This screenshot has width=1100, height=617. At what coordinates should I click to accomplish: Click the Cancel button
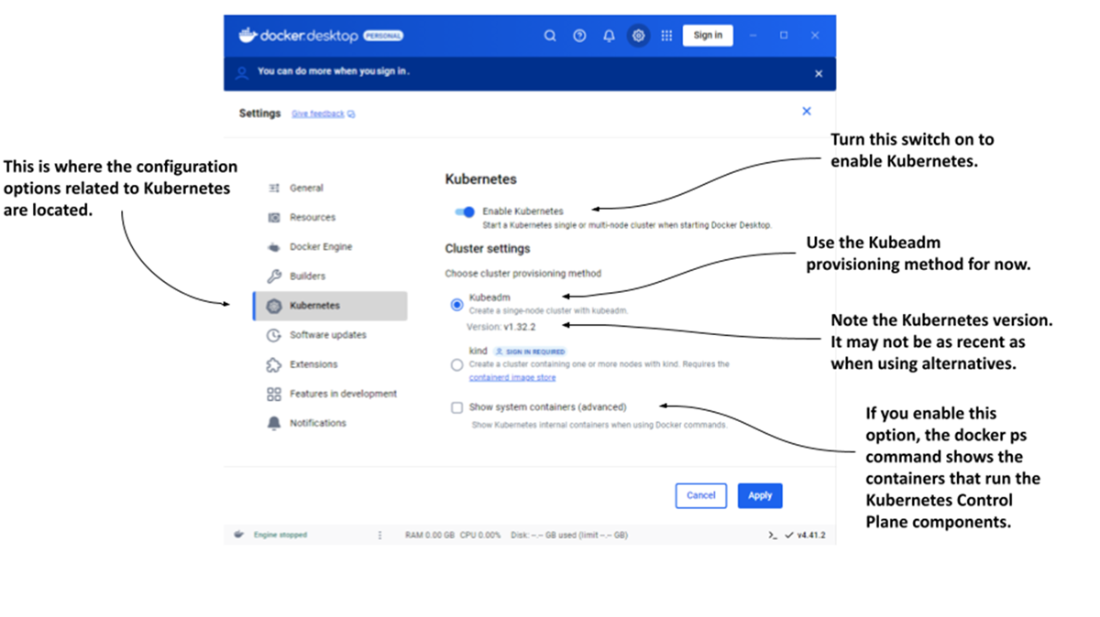701,496
